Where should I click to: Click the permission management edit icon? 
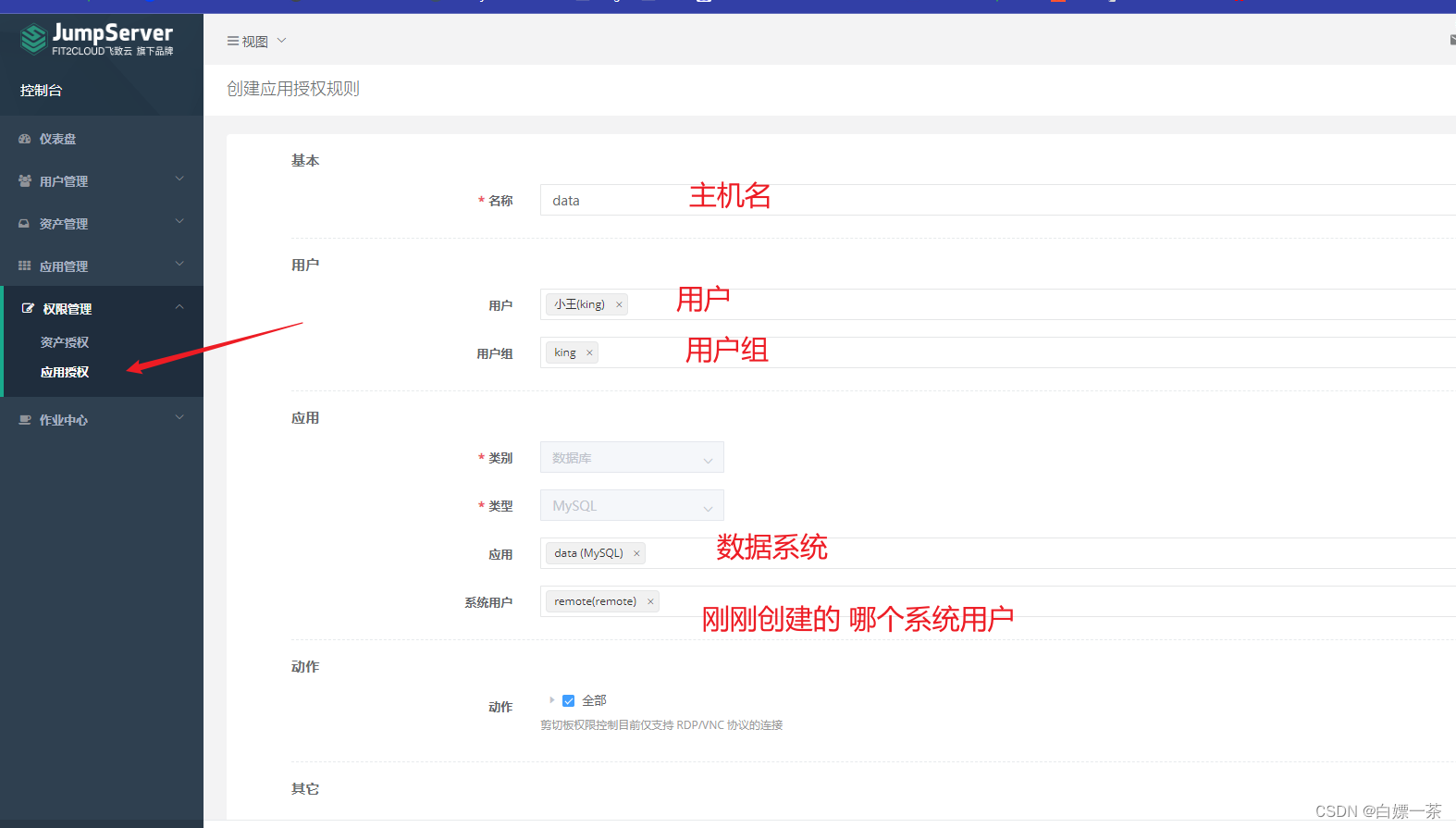coord(28,309)
